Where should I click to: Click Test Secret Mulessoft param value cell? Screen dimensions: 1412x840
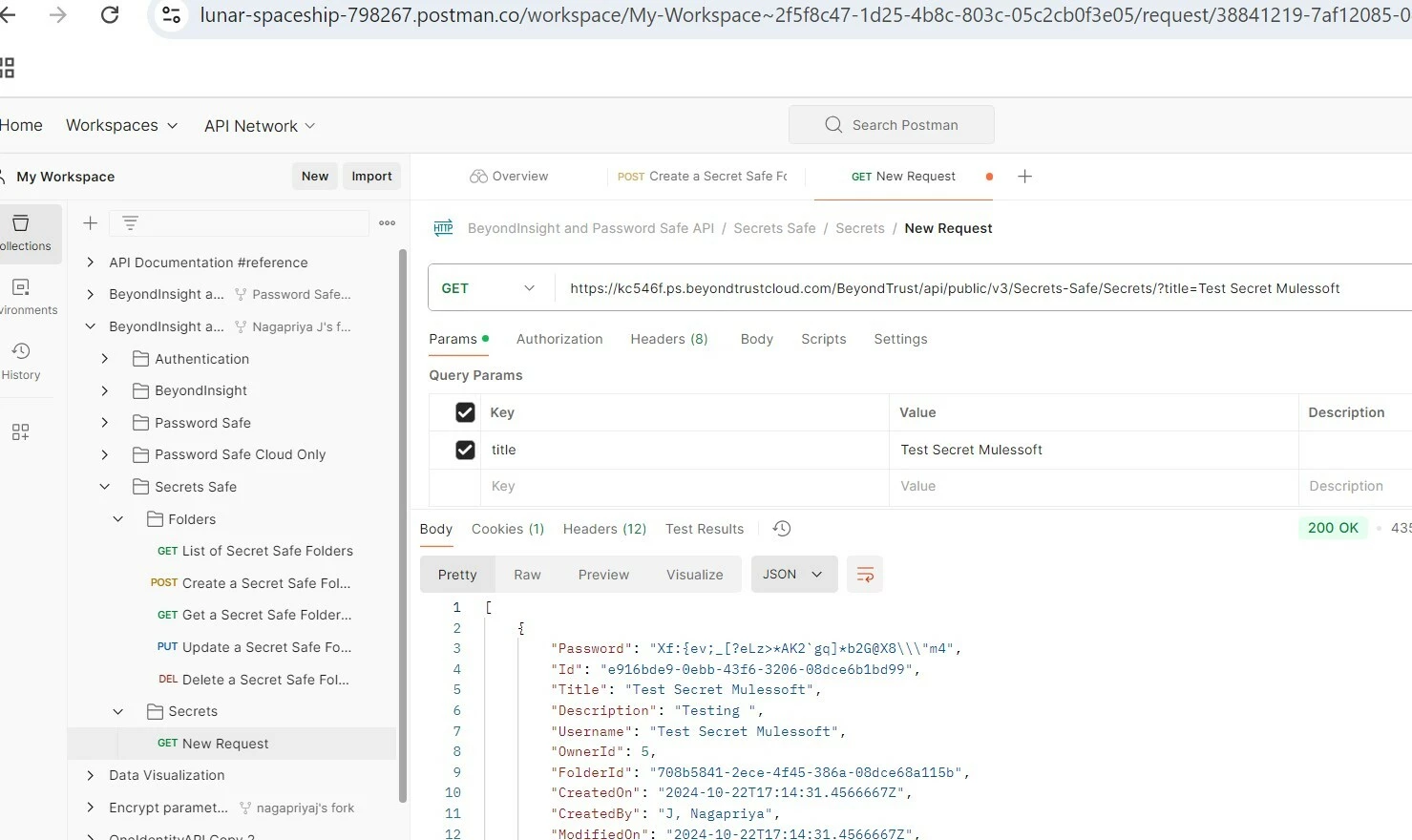[x=1093, y=450]
